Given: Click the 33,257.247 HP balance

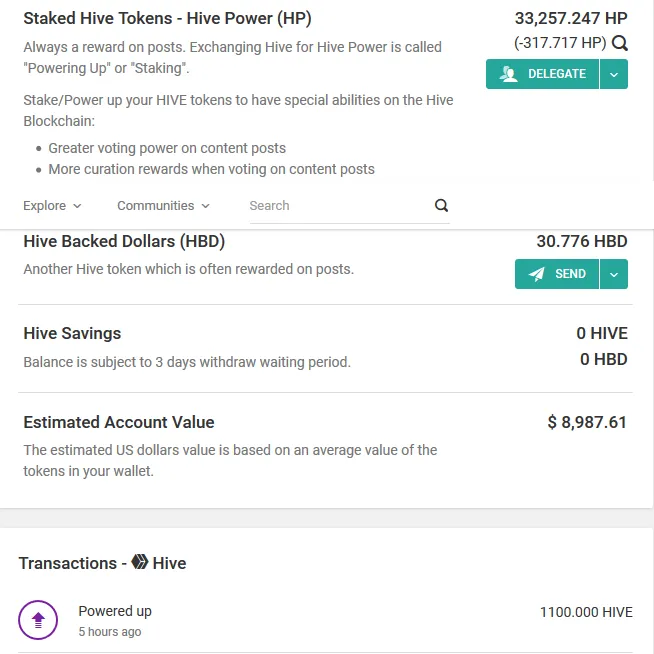Looking at the screenshot, I should [571, 18].
